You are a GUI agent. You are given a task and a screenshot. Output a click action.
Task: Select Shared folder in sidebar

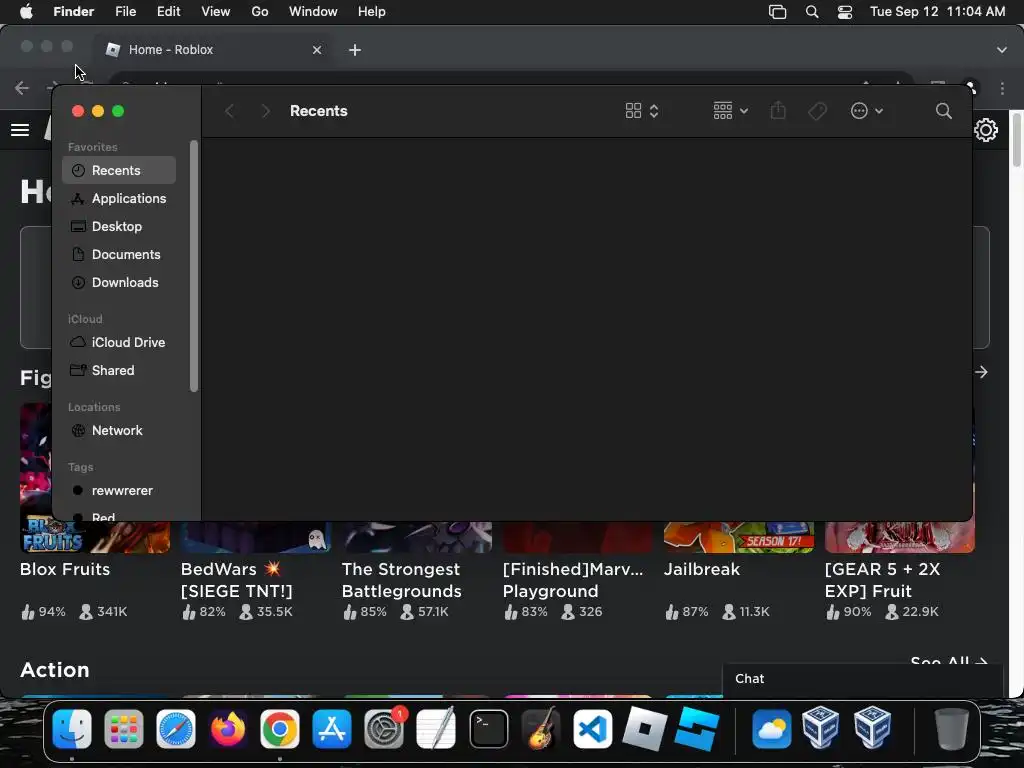119,370
